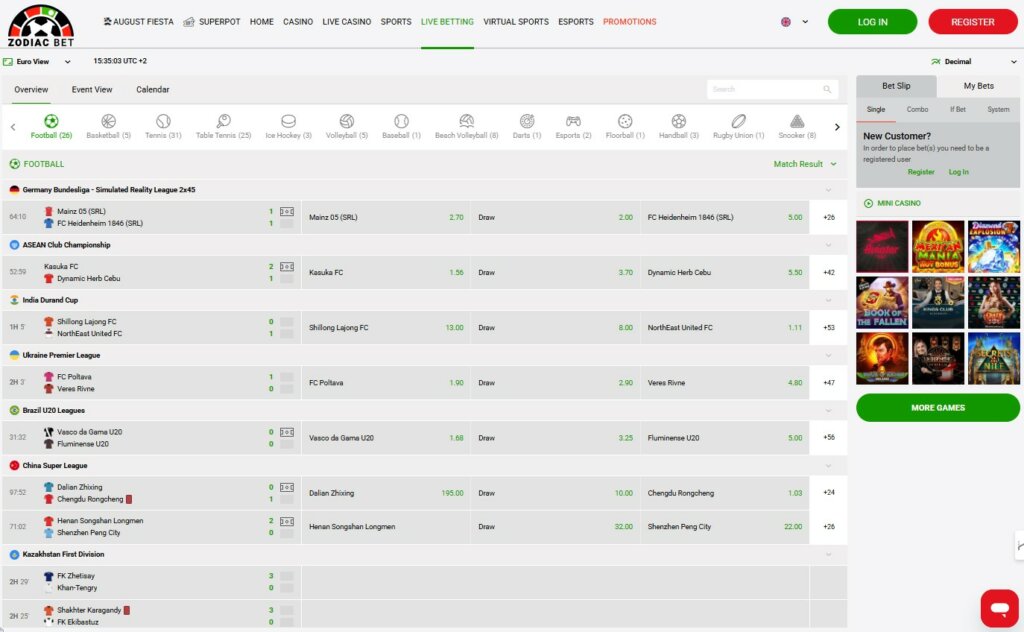The height and width of the screenshot is (632, 1024).
Task: Select the Combo bet type tab
Action: click(917, 110)
